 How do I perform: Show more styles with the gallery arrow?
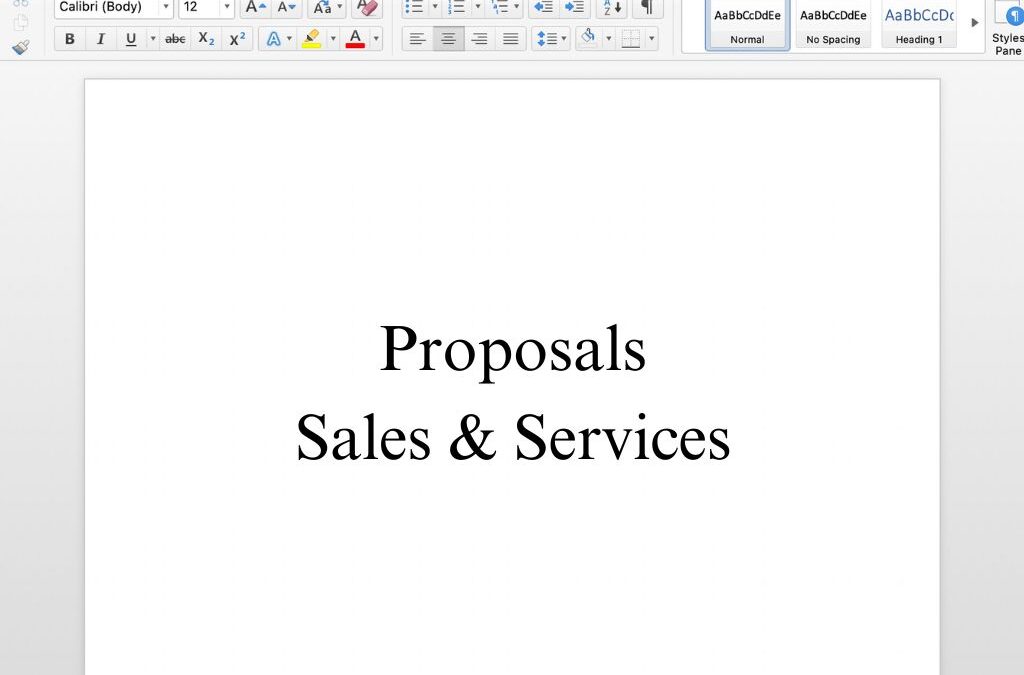(x=974, y=23)
